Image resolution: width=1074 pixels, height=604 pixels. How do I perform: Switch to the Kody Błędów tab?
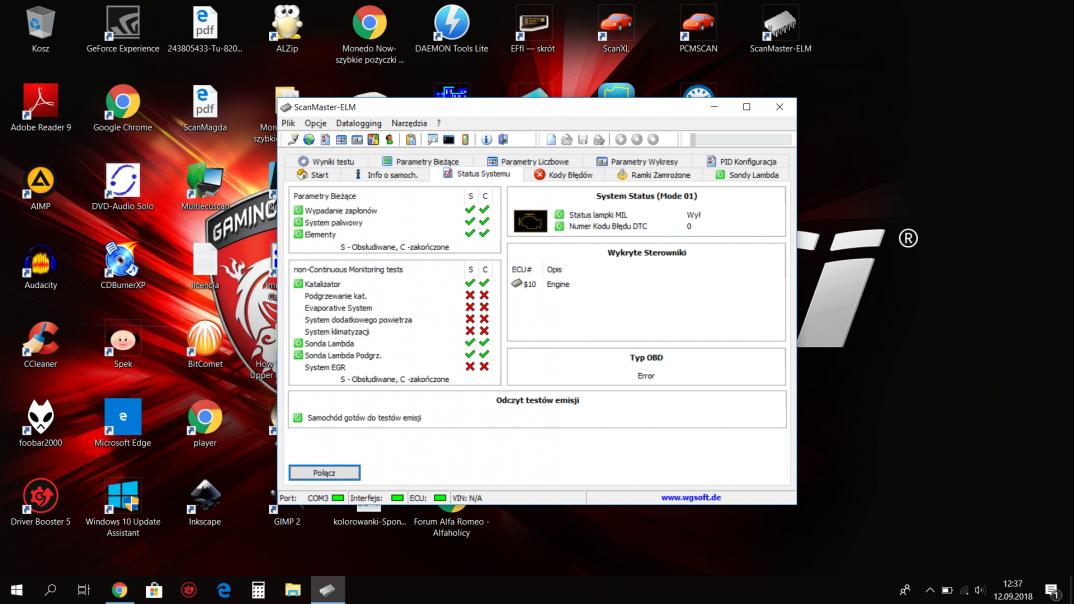click(x=563, y=175)
